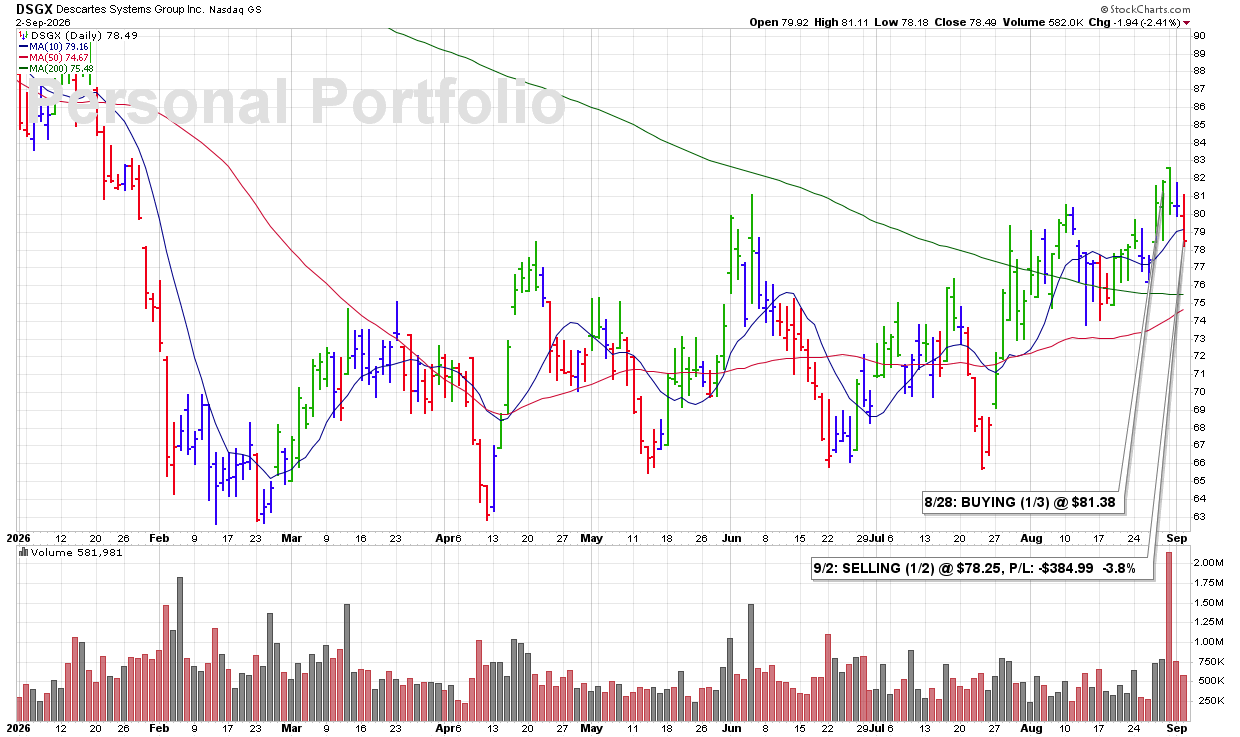Click the 1.00M volume axis label
Image resolution: width=1240 pixels, height=737 pixels.
click(x=1209, y=642)
